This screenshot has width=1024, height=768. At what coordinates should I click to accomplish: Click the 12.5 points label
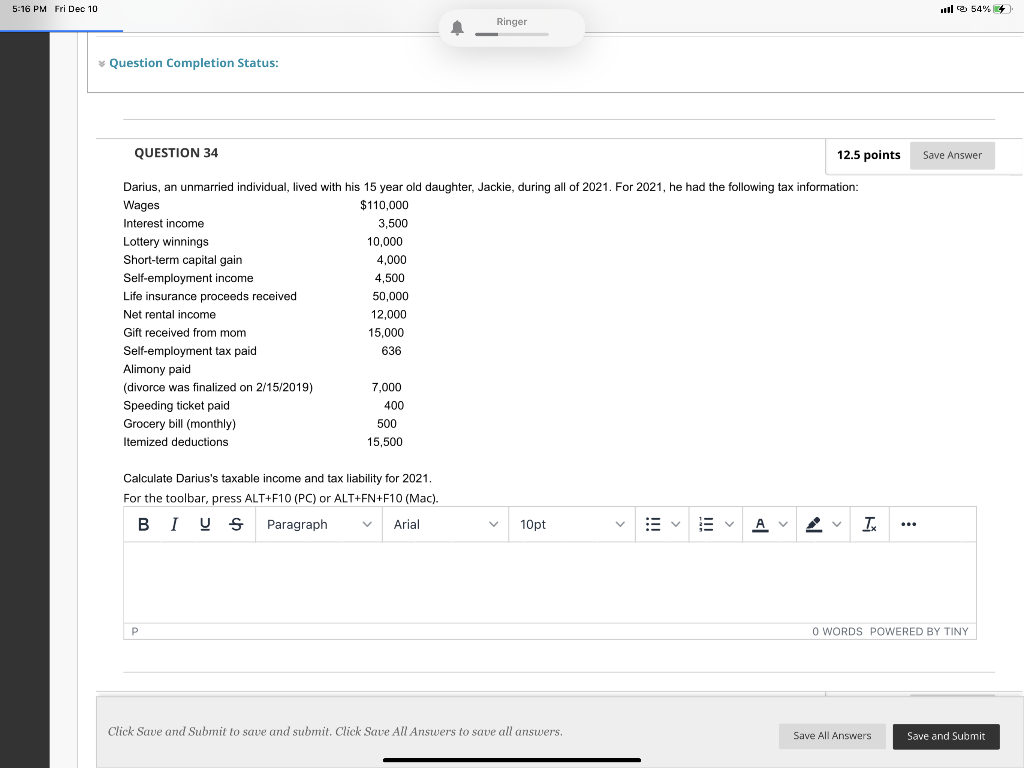click(869, 155)
